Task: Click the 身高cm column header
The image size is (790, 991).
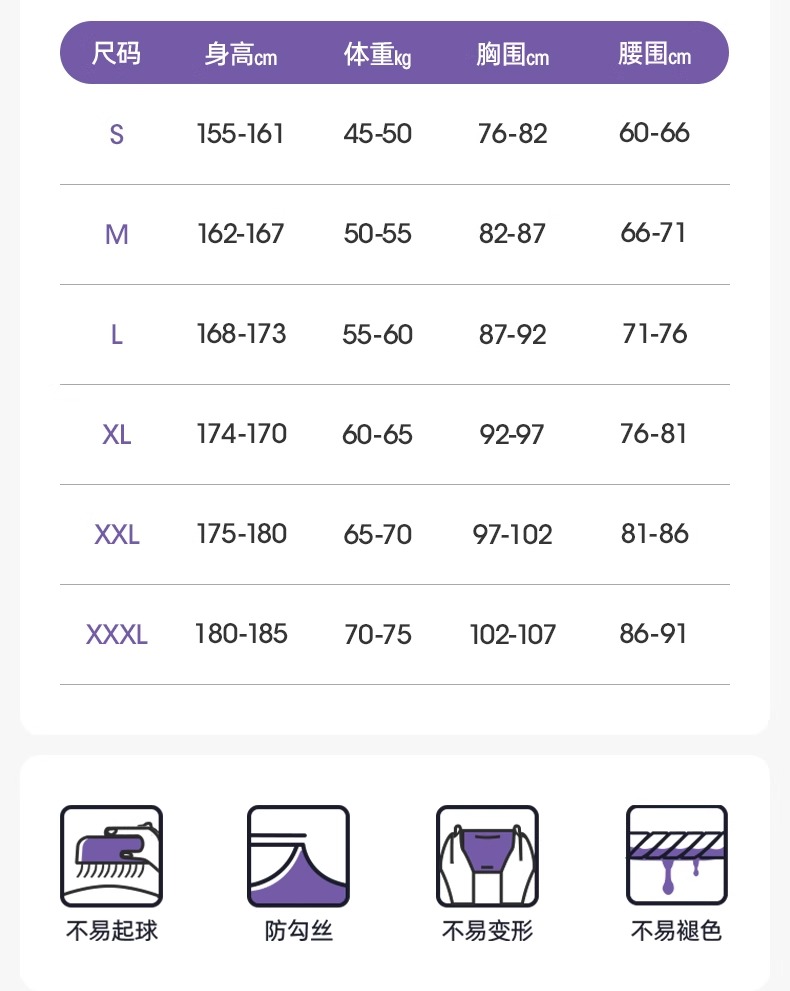Action: 240,54
